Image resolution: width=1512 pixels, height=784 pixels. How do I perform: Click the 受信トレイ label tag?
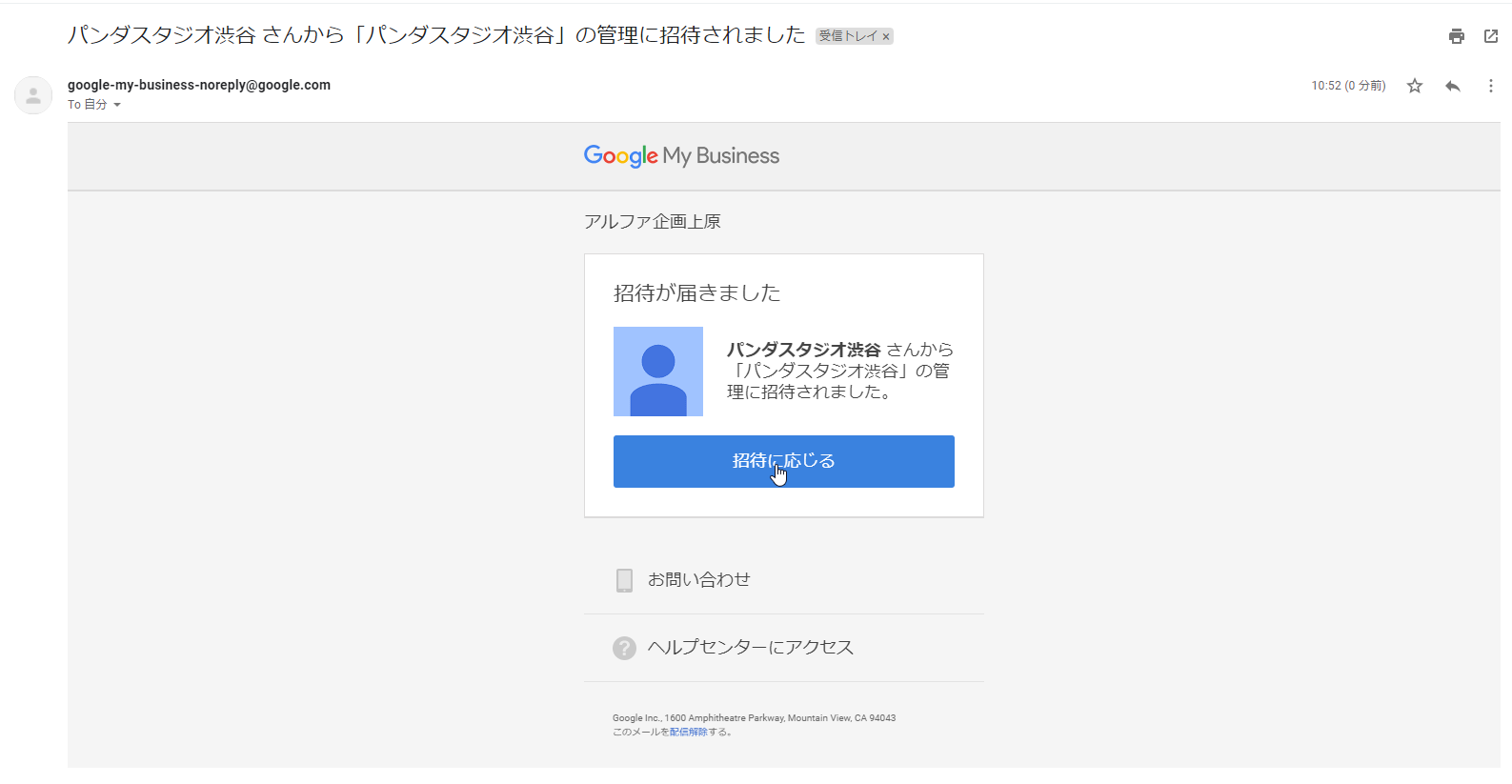tap(847, 36)
